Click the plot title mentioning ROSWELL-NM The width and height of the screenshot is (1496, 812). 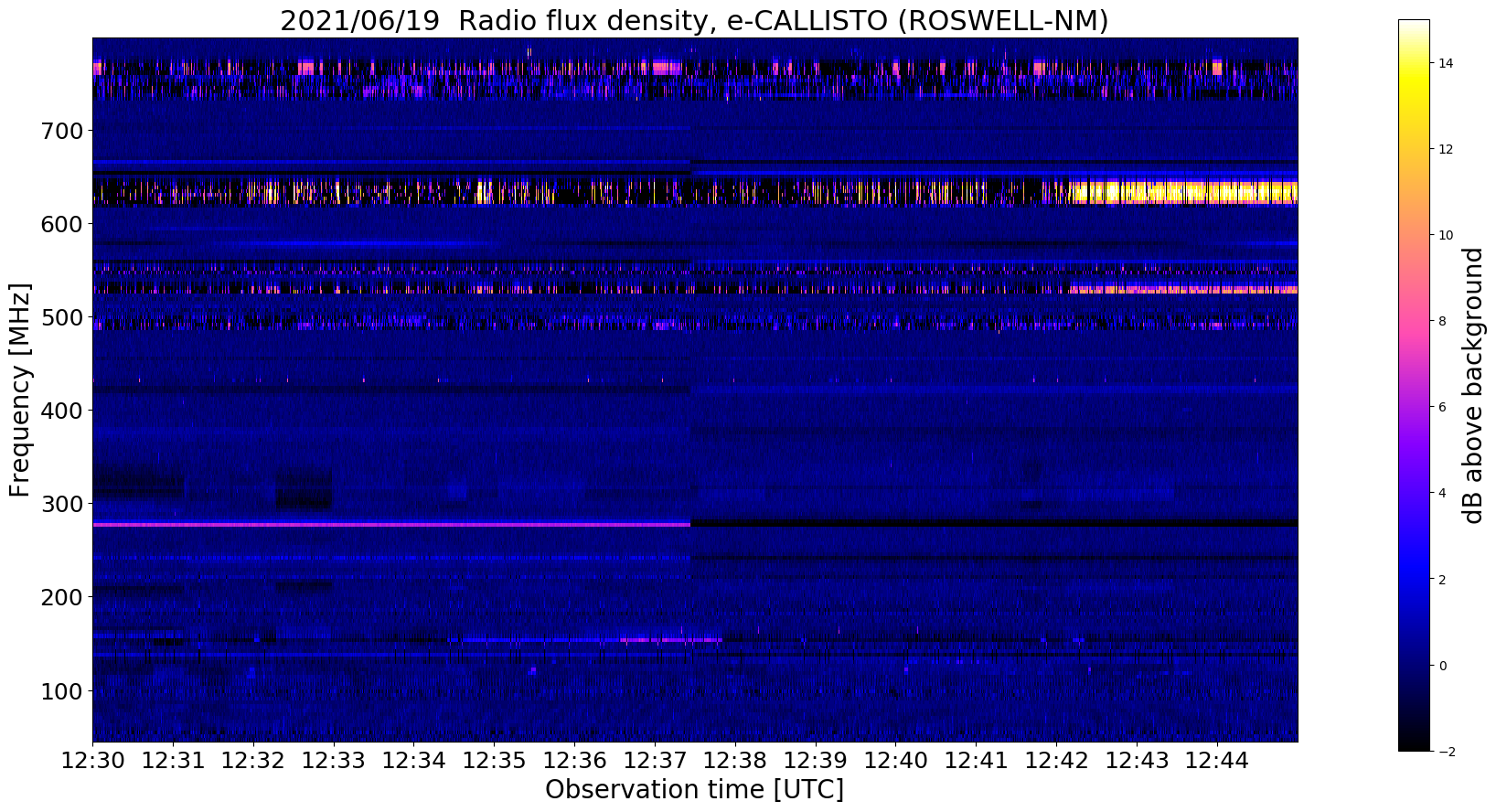click(x=694, y=20)
